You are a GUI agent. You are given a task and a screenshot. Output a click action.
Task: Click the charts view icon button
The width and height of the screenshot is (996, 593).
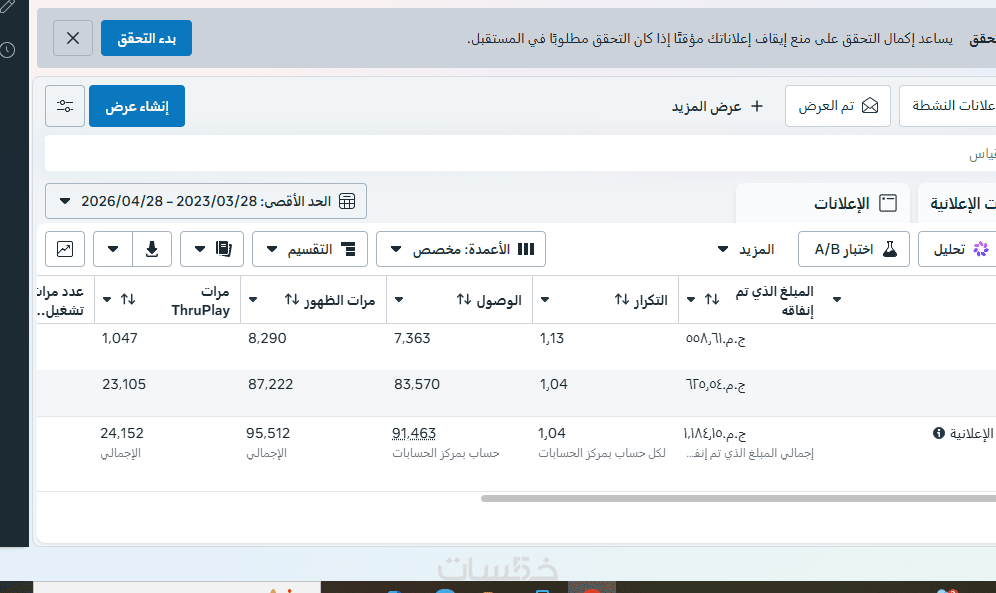tap(65, 249)
